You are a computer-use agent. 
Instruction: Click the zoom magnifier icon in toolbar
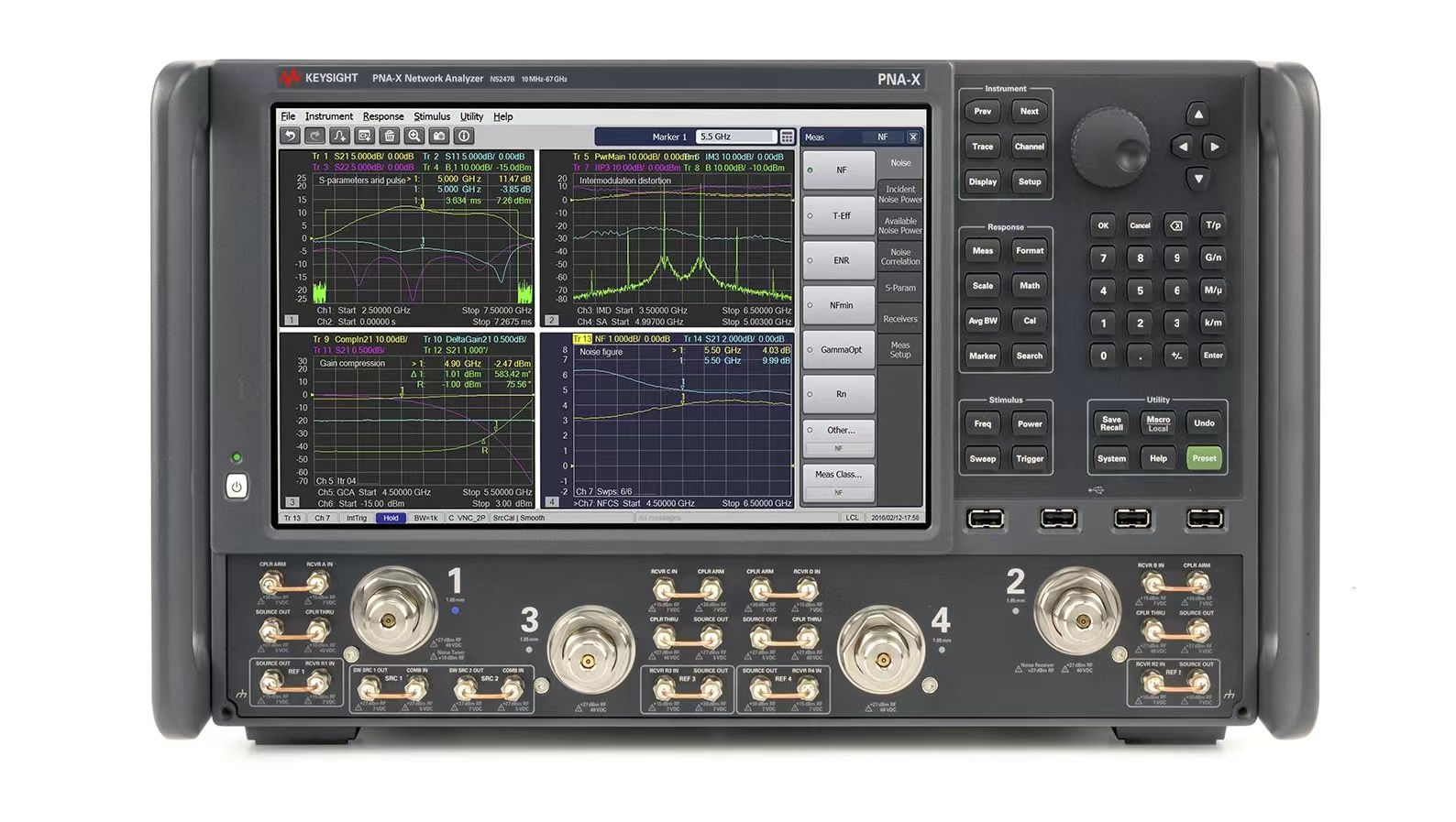click(x=414, y=137)
